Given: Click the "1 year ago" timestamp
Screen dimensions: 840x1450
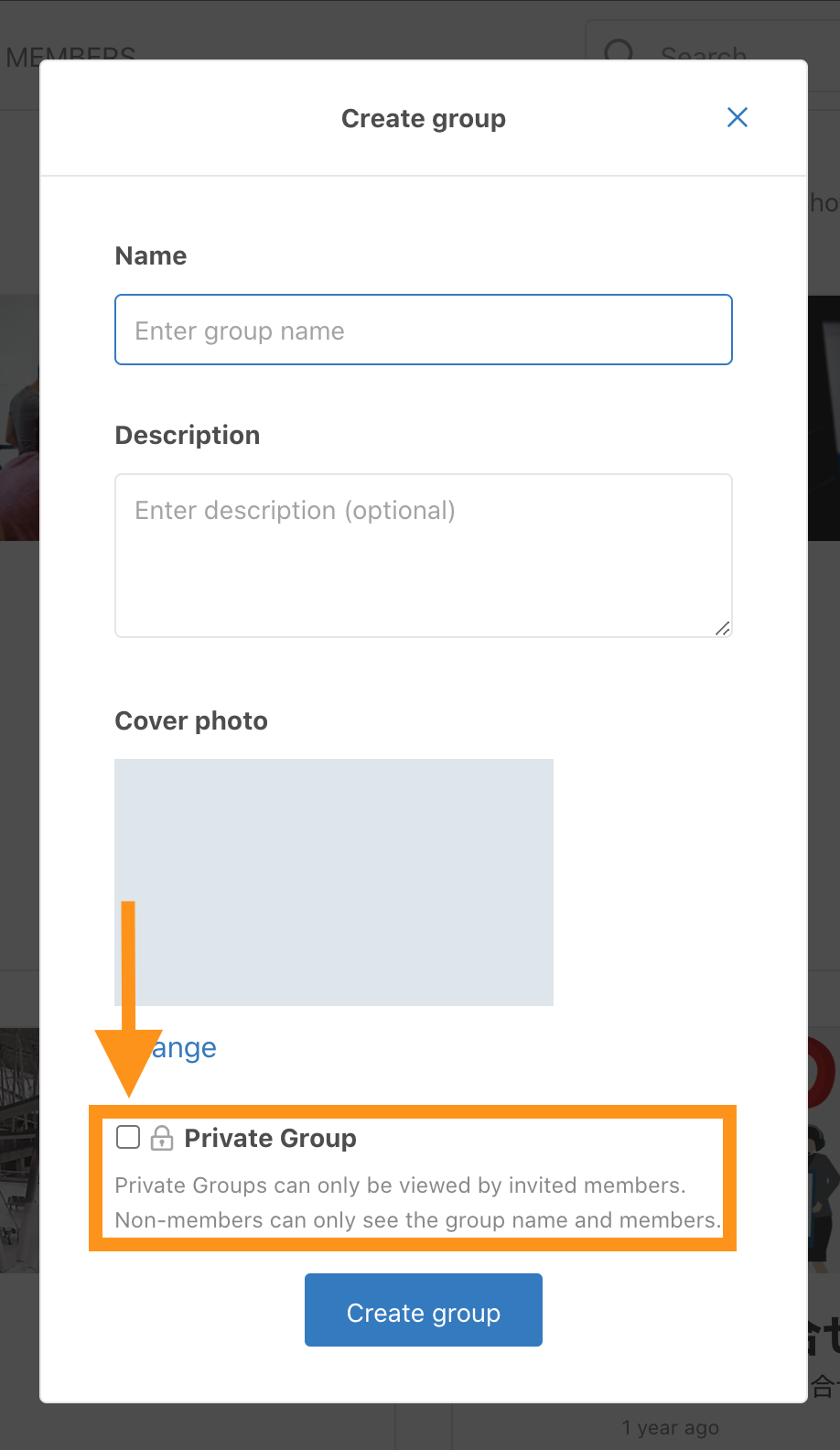Looking at the screenshot, I should click(671, 1427).
